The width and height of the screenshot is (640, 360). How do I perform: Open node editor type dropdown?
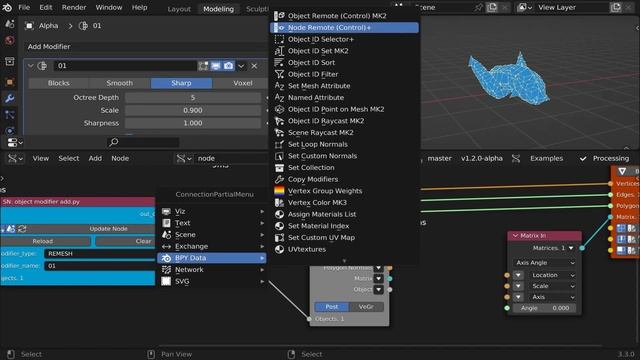(x=15, y=158)
